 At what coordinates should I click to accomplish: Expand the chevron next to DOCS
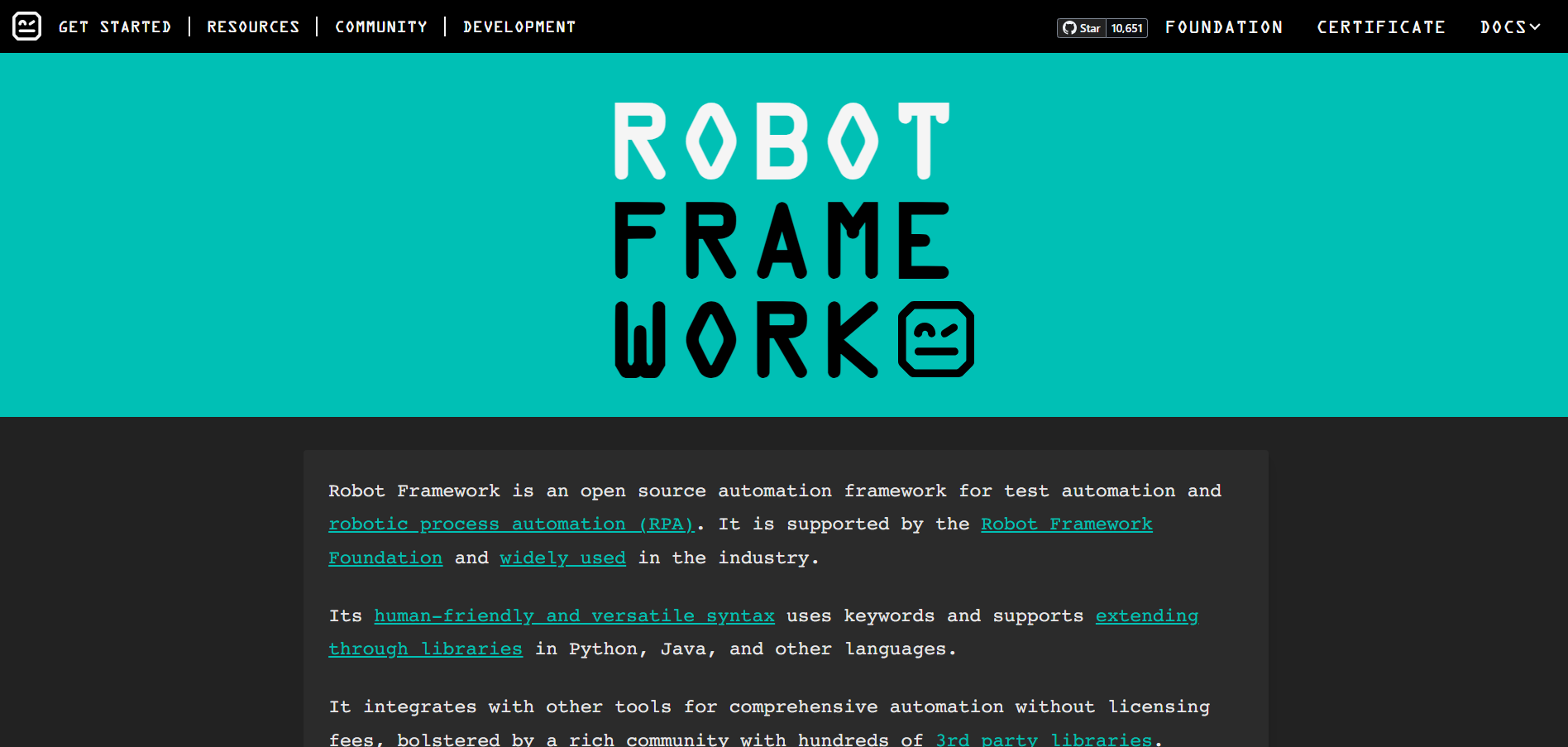(1536, 26)
